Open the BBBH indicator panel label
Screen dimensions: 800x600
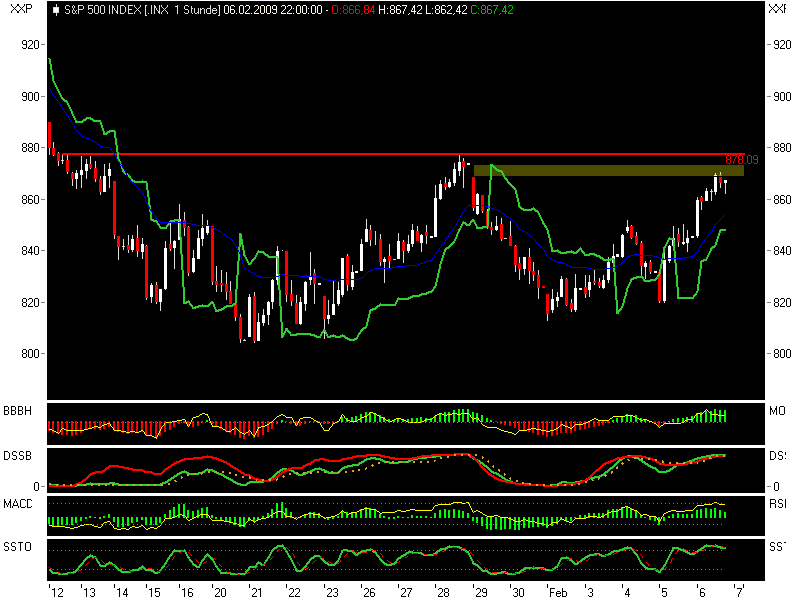(x=17, y=410)
